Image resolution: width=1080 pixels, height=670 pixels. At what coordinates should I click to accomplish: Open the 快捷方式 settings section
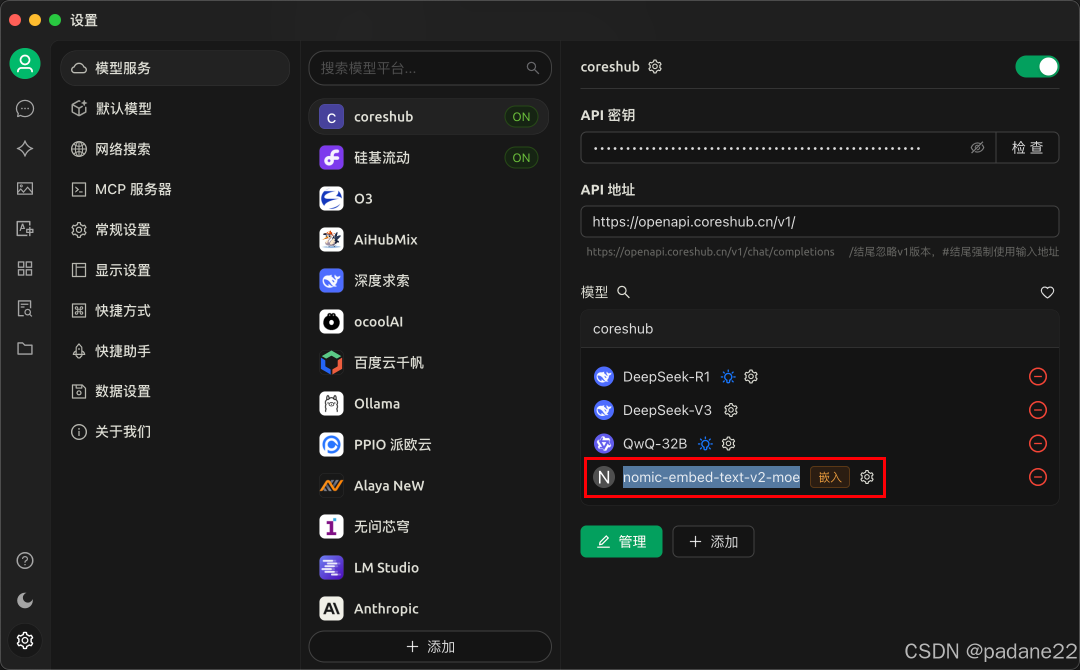[x=175, y=311]
